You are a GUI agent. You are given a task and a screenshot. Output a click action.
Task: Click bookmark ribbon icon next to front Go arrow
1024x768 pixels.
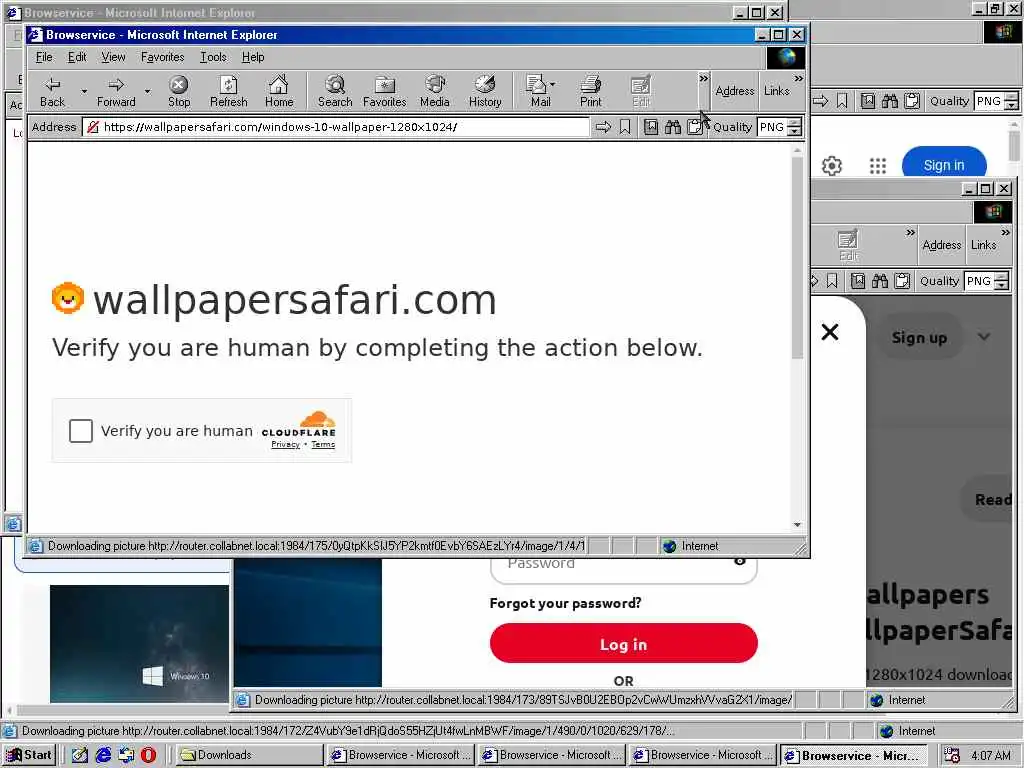pos(625,127)
